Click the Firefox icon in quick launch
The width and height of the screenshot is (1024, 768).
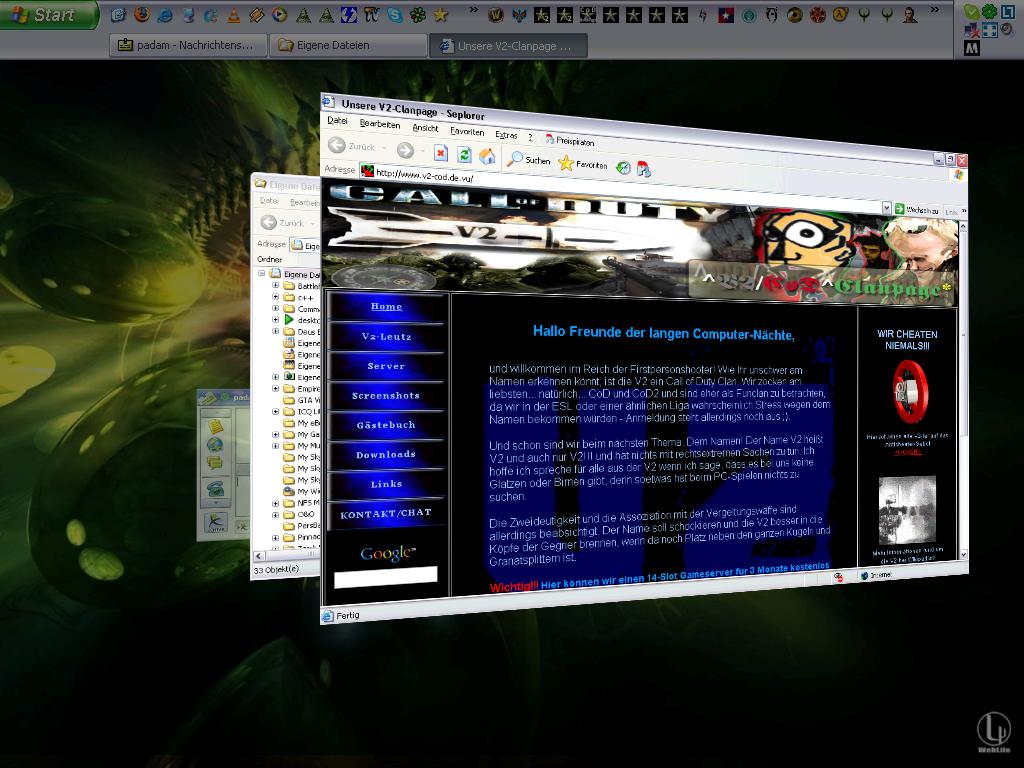142,14
